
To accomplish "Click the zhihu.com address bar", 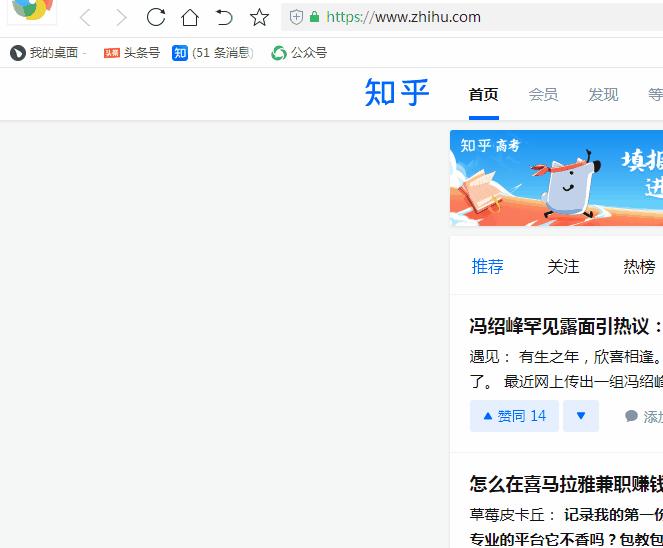I will click(472, 17).
